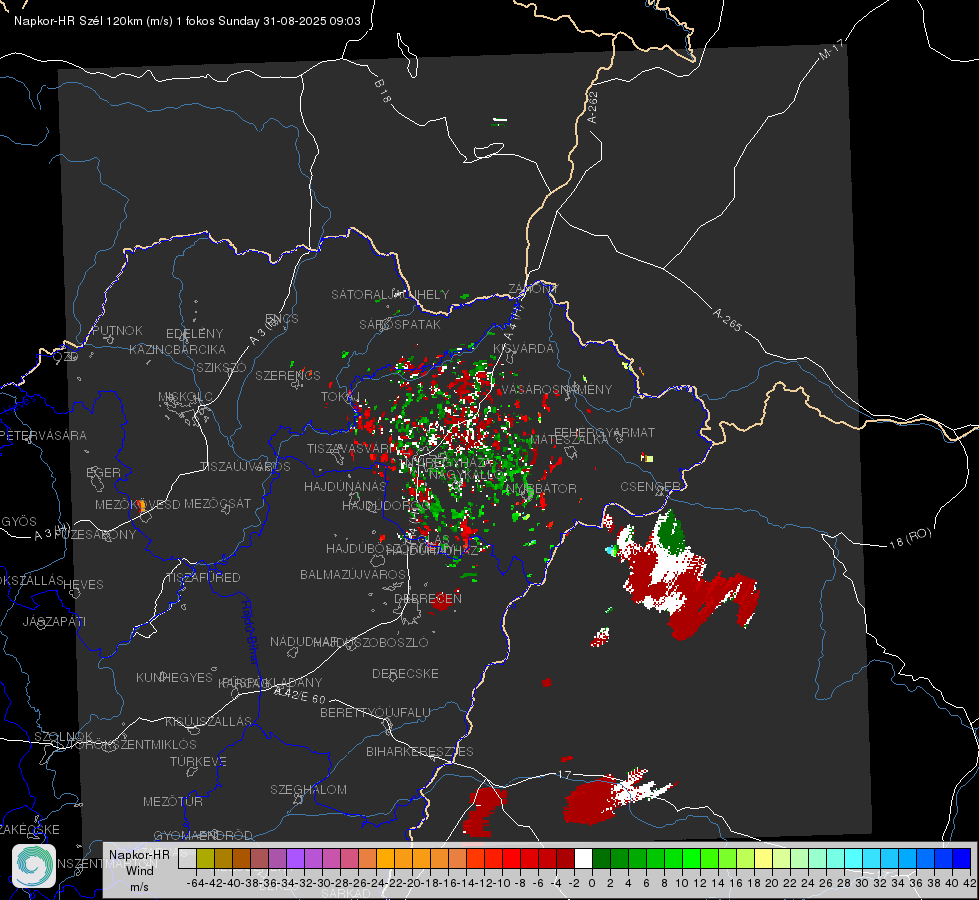979x900 pixels.
Task: Click the VÁSÁROSNAMÉNY city label
Action: point(557,390)
